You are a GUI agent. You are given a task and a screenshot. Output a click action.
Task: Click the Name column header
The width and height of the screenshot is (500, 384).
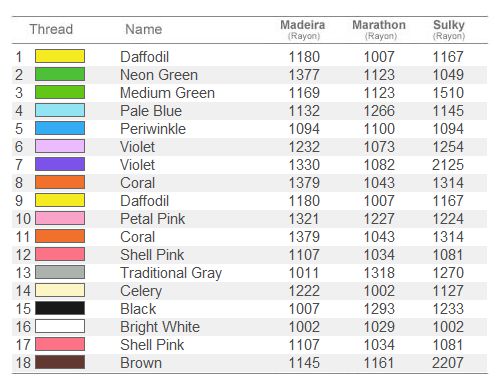144,29
